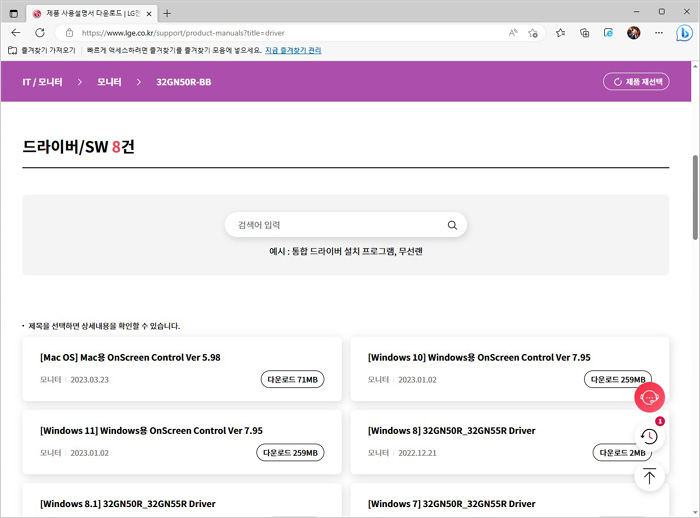700x518 pixels.
Task: Click the Edge browser essentials icon
Action: [608, 33]
